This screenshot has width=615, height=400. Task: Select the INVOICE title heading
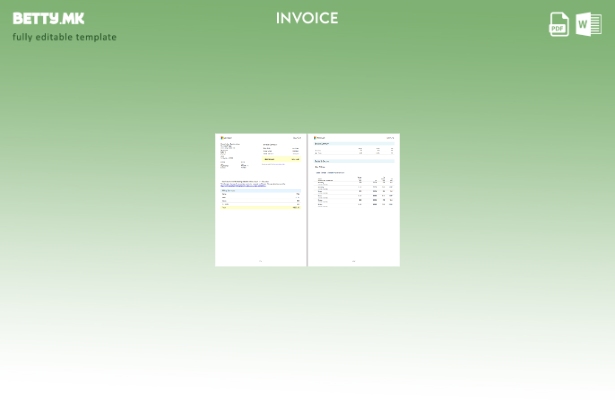pyautogui.click(x=307, y=18)
